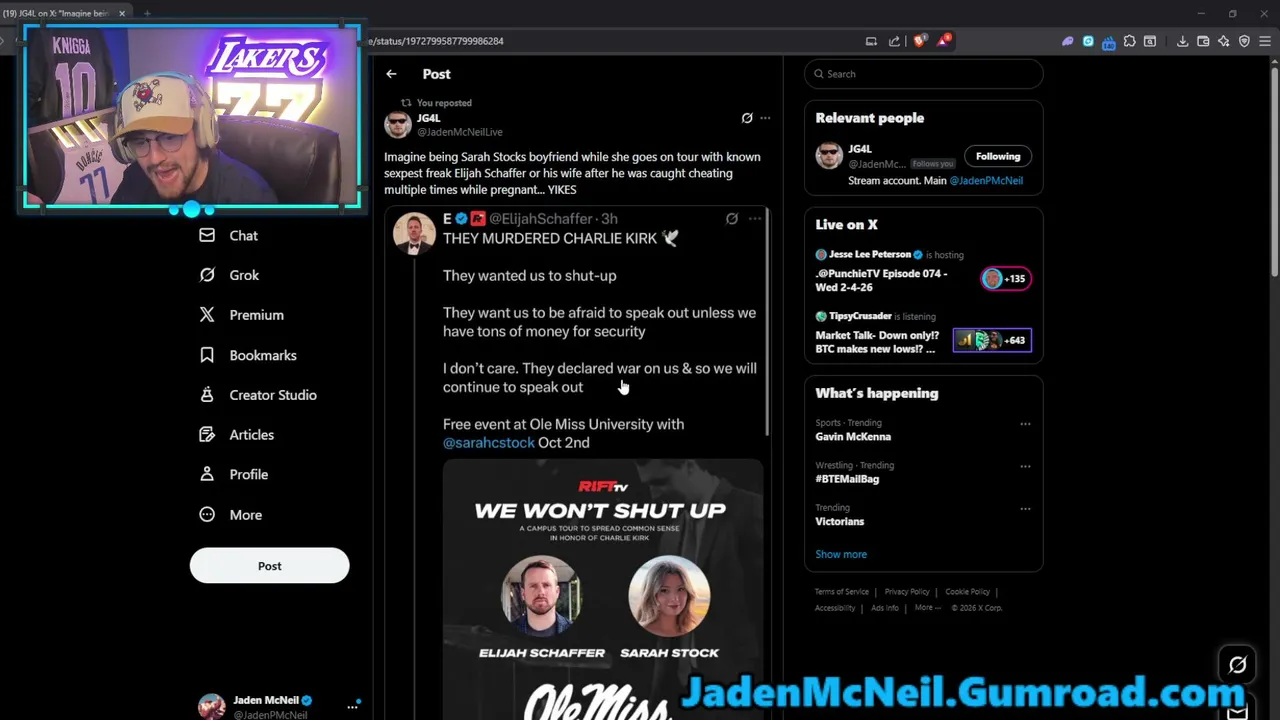Open the @sarahcstock mention link
The image size is (1280, 720).
click(x=489, y=443)
